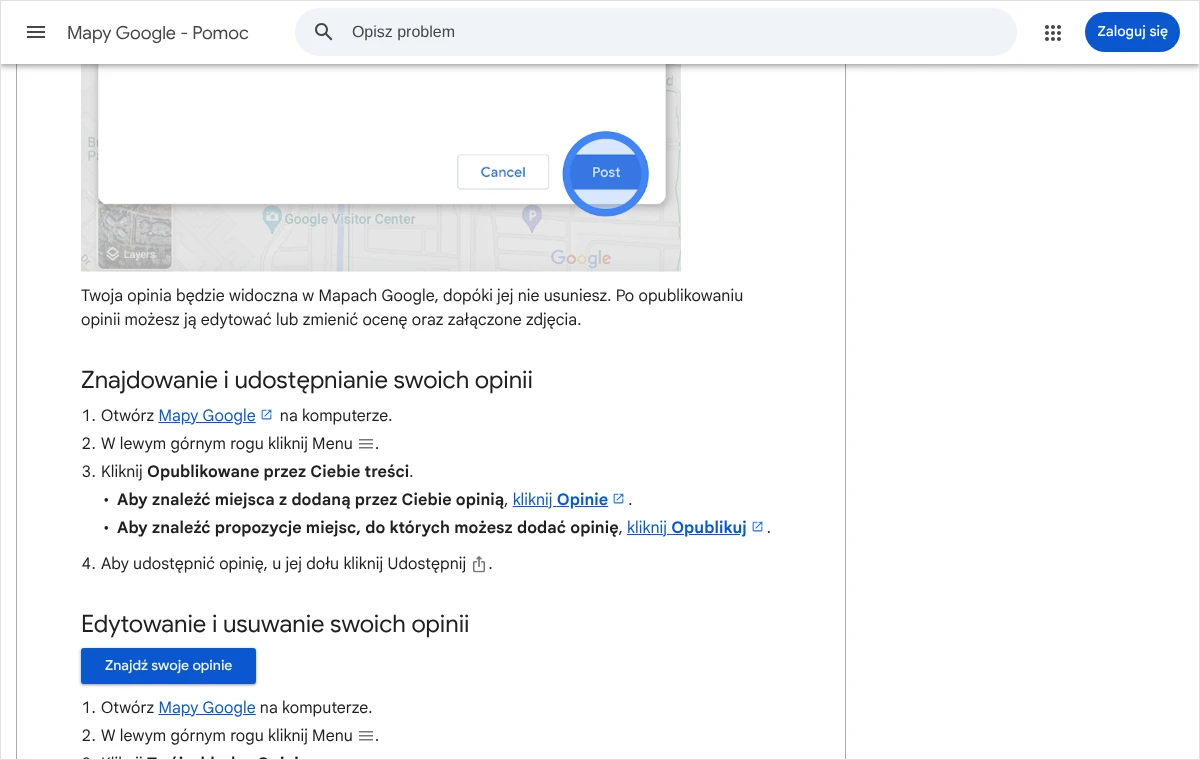Click the kliknij Opinie link
Image resolution: width=1200 pixels, height=760 pixels.
click(560, 500)
